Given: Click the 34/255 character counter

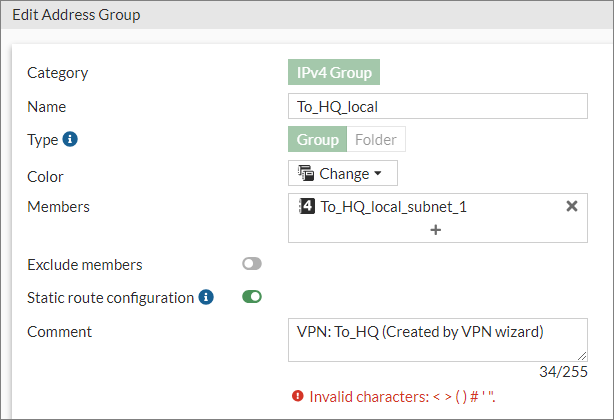Looking at the screenshot, I should point(563,372).
